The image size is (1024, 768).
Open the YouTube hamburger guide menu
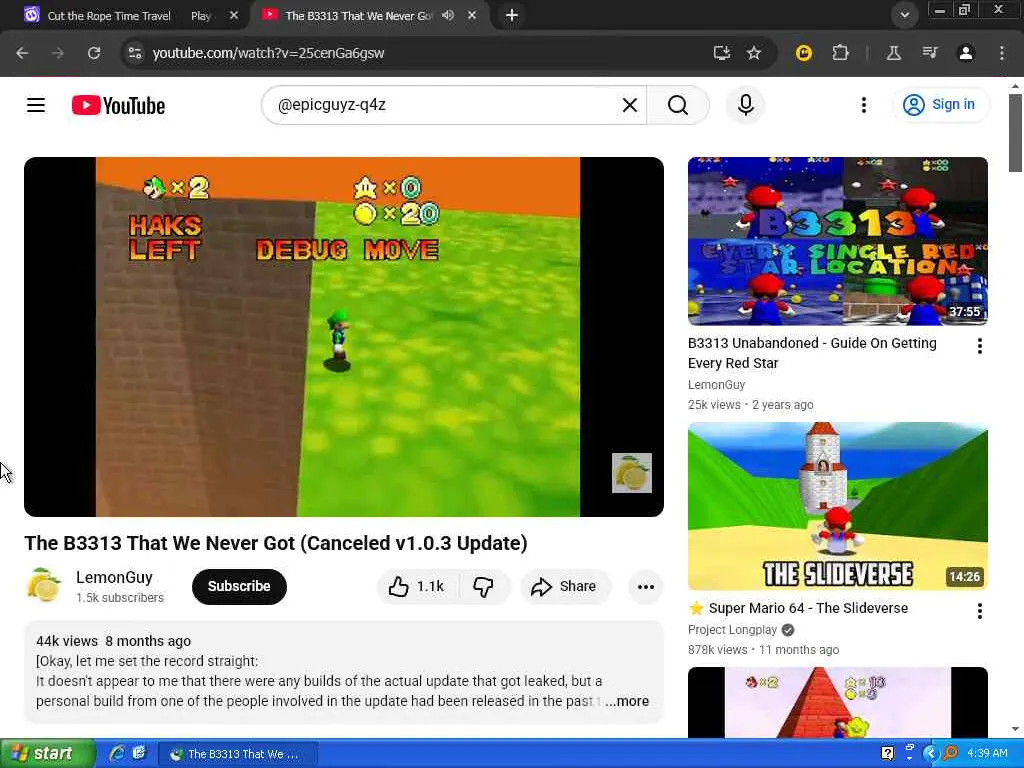[x=36, y=105]
